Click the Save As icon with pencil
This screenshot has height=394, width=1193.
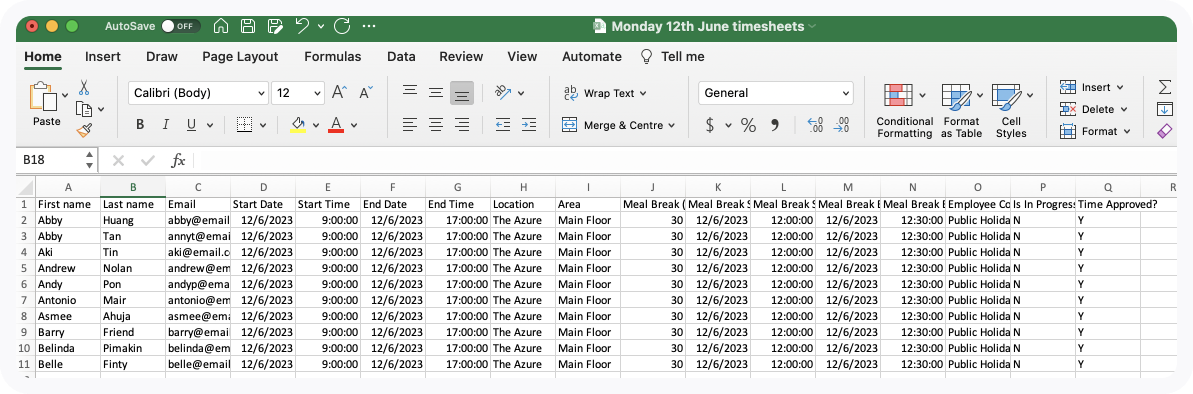pos(275,26)
